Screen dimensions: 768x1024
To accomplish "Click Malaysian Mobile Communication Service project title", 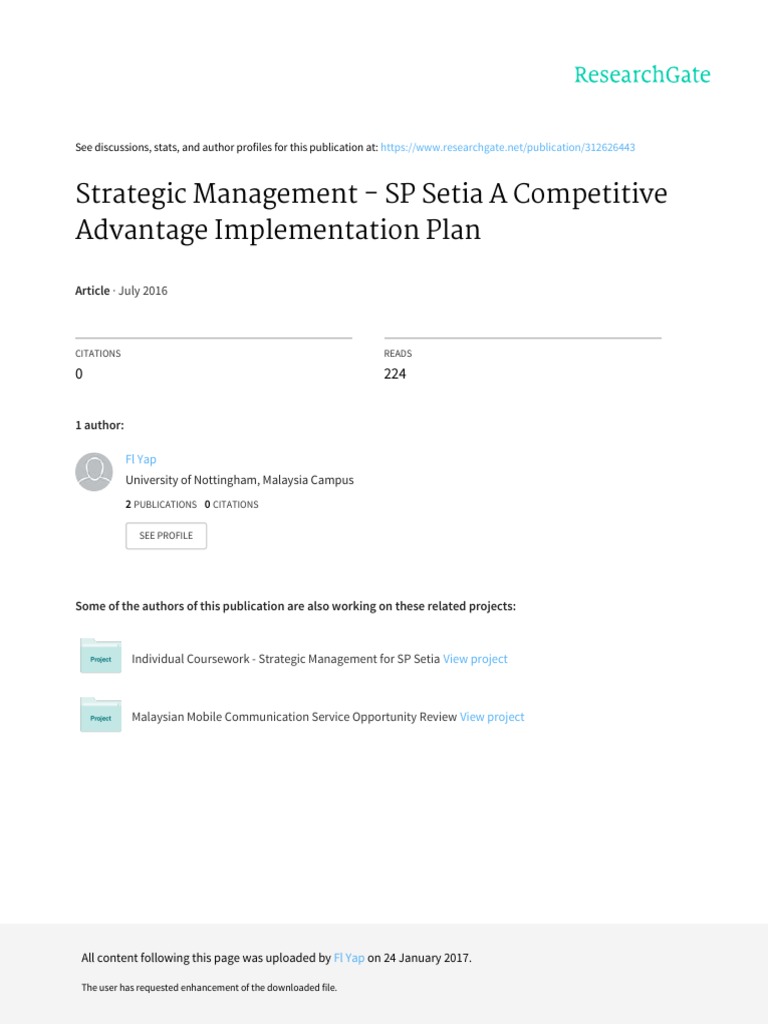I will (294, 717).
